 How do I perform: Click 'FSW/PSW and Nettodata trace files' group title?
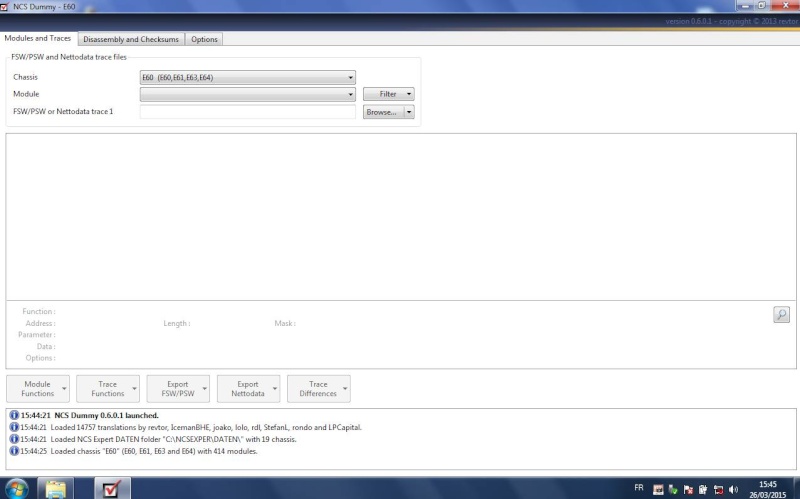pos(69,57)
